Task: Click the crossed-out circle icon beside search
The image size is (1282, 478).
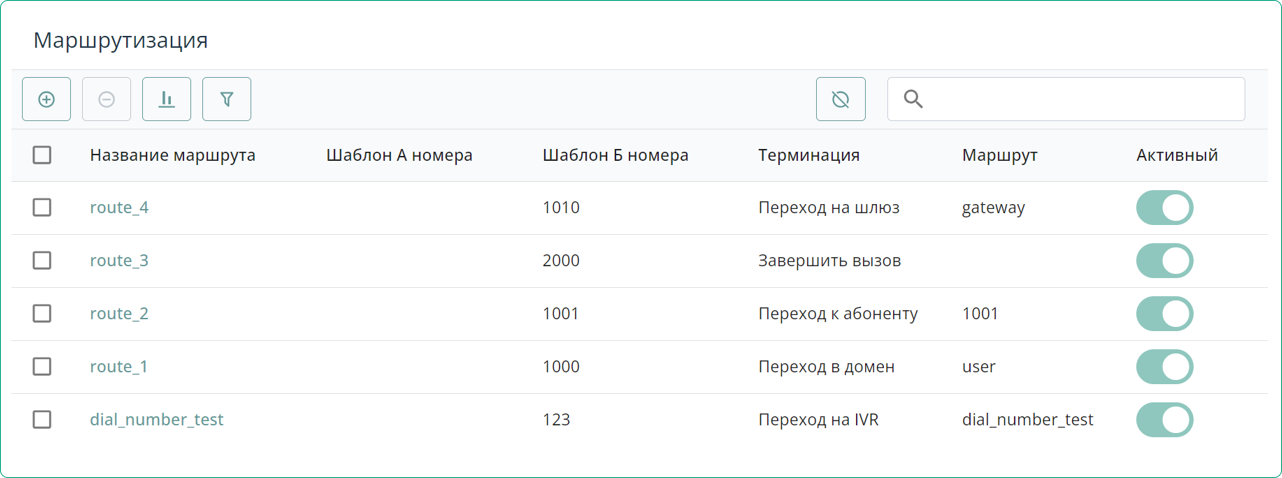Action: point(840,99)
